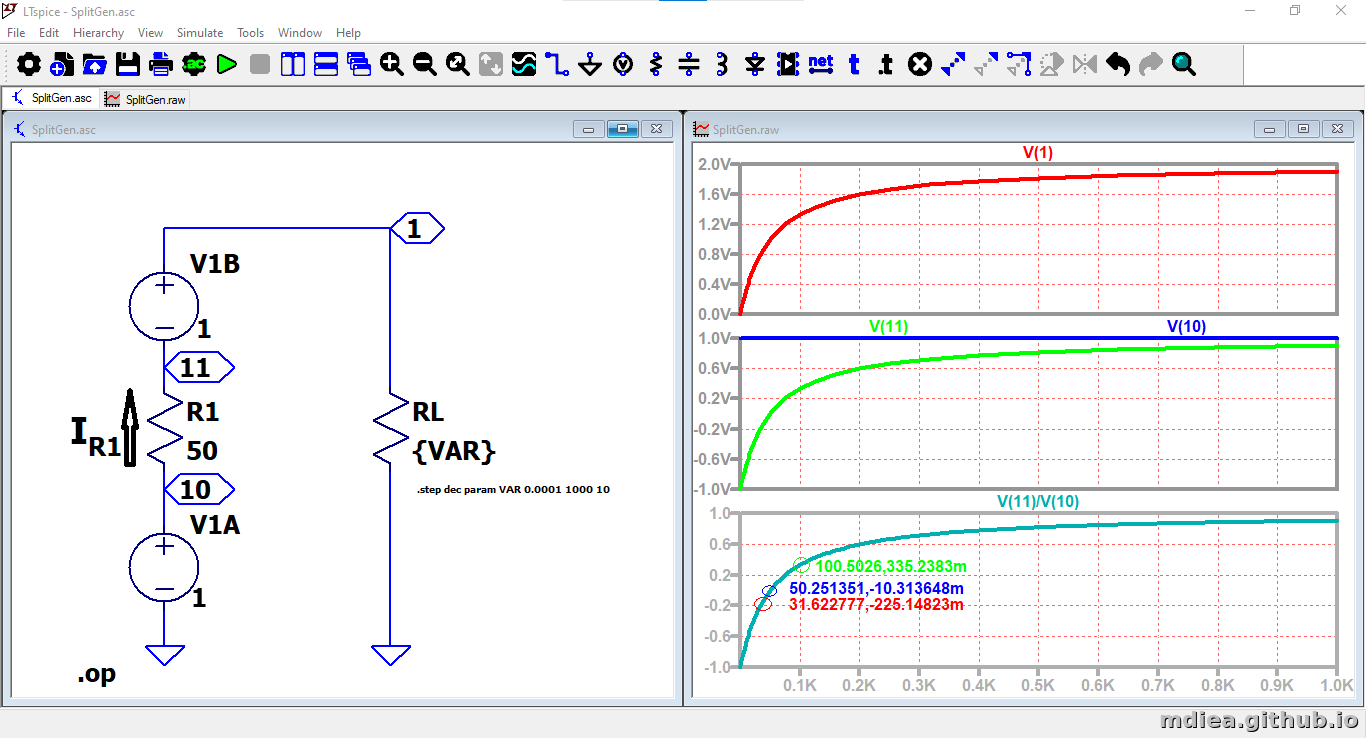Click the net label flag 10
Screen dimensions: 1366x738
coord(199,490)
